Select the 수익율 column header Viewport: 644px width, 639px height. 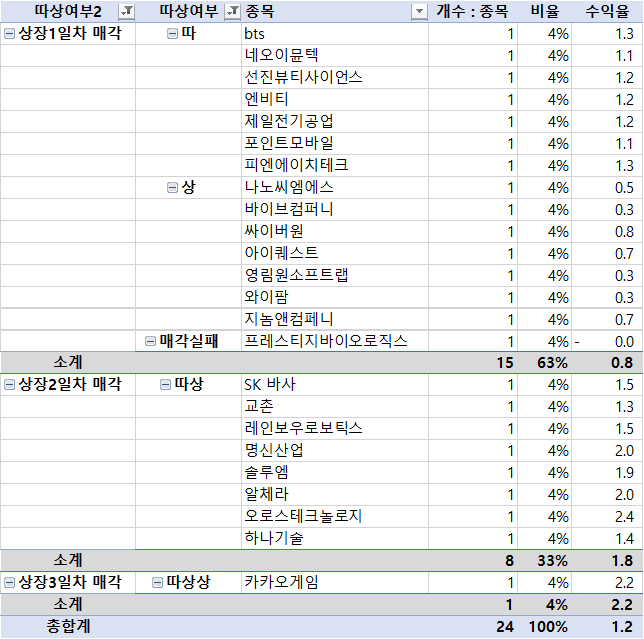coord(607,11)
